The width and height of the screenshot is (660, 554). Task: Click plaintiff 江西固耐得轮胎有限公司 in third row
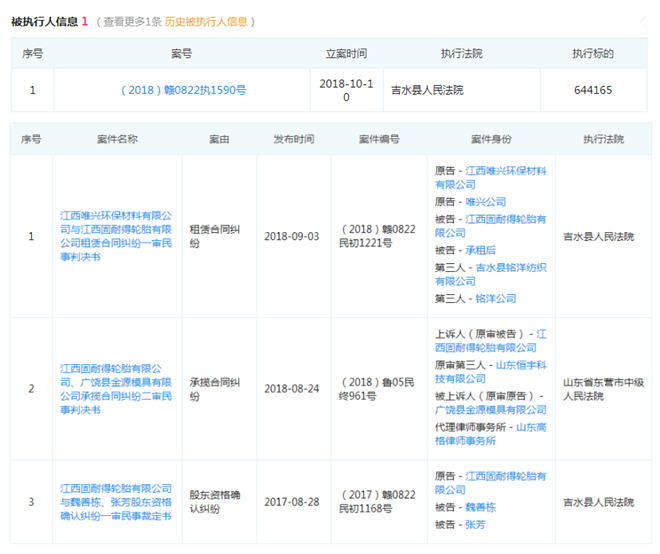tap(491, 483)
